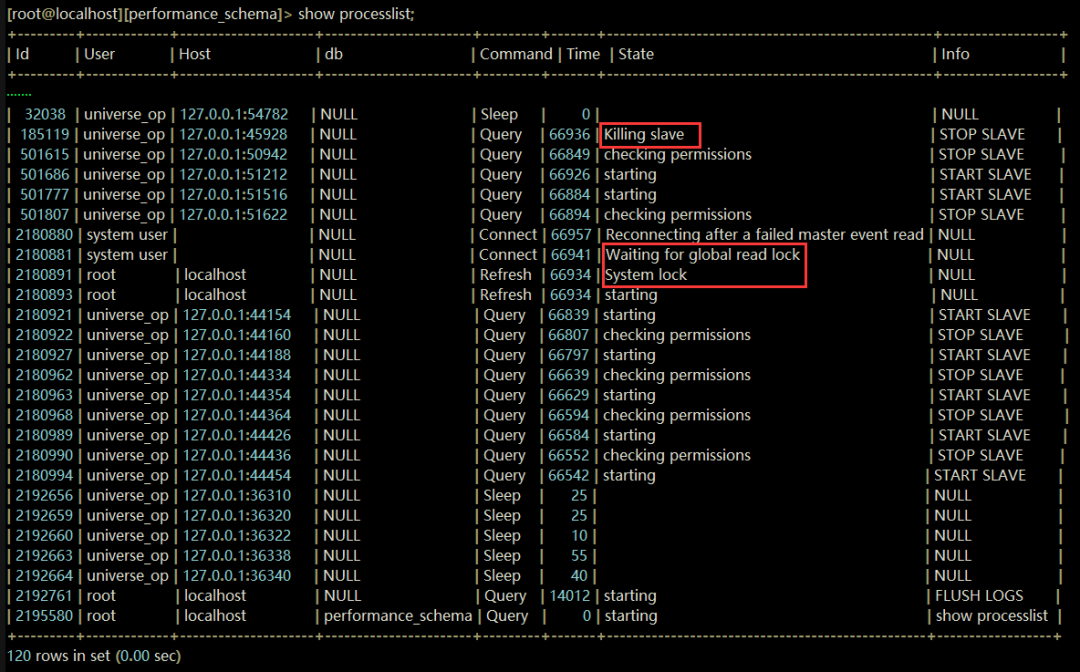This screenshot has height=672, width=1080.
Task: Click process Id 2192656
Action: coord(44,496)
